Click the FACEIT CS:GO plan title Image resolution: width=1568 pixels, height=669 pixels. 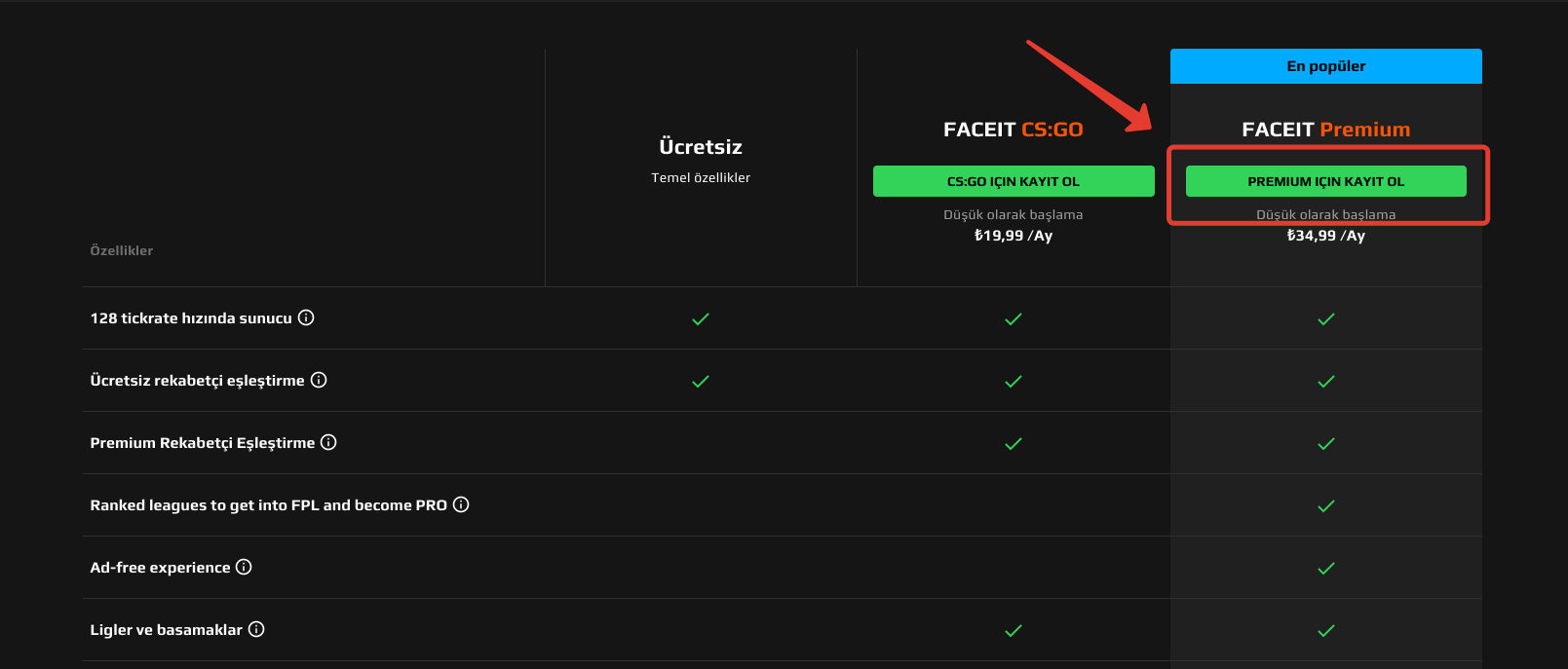pyautogui.click(x=1013, y=130)
